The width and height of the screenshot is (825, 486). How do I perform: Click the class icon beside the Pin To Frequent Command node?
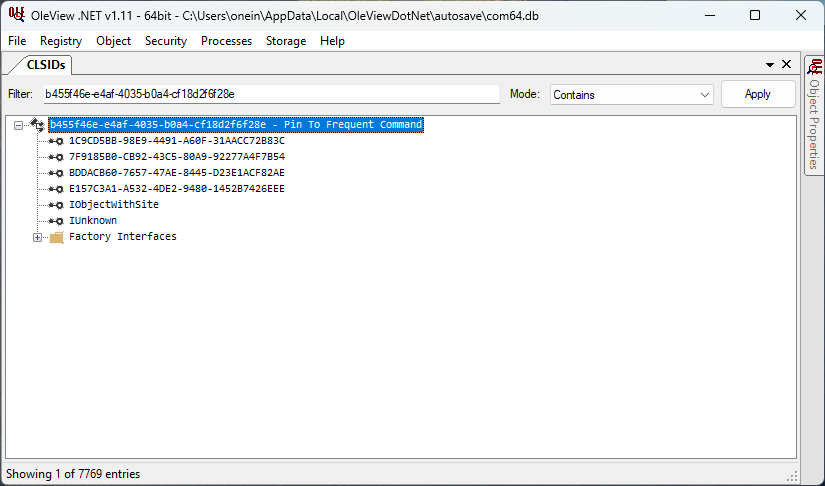tap(38, 125)
